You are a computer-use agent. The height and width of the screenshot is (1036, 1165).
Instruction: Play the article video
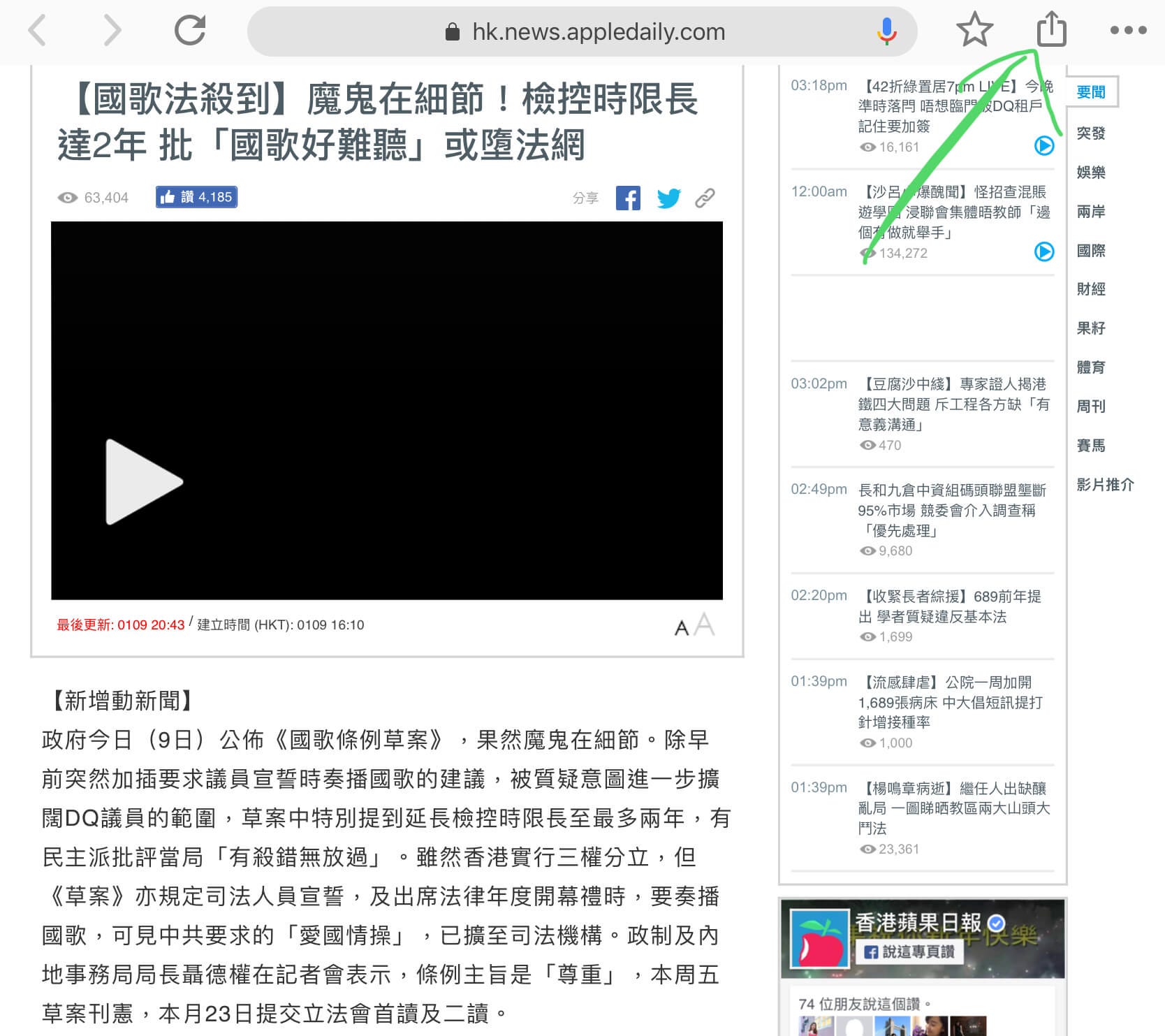click(x=144, y=481)
